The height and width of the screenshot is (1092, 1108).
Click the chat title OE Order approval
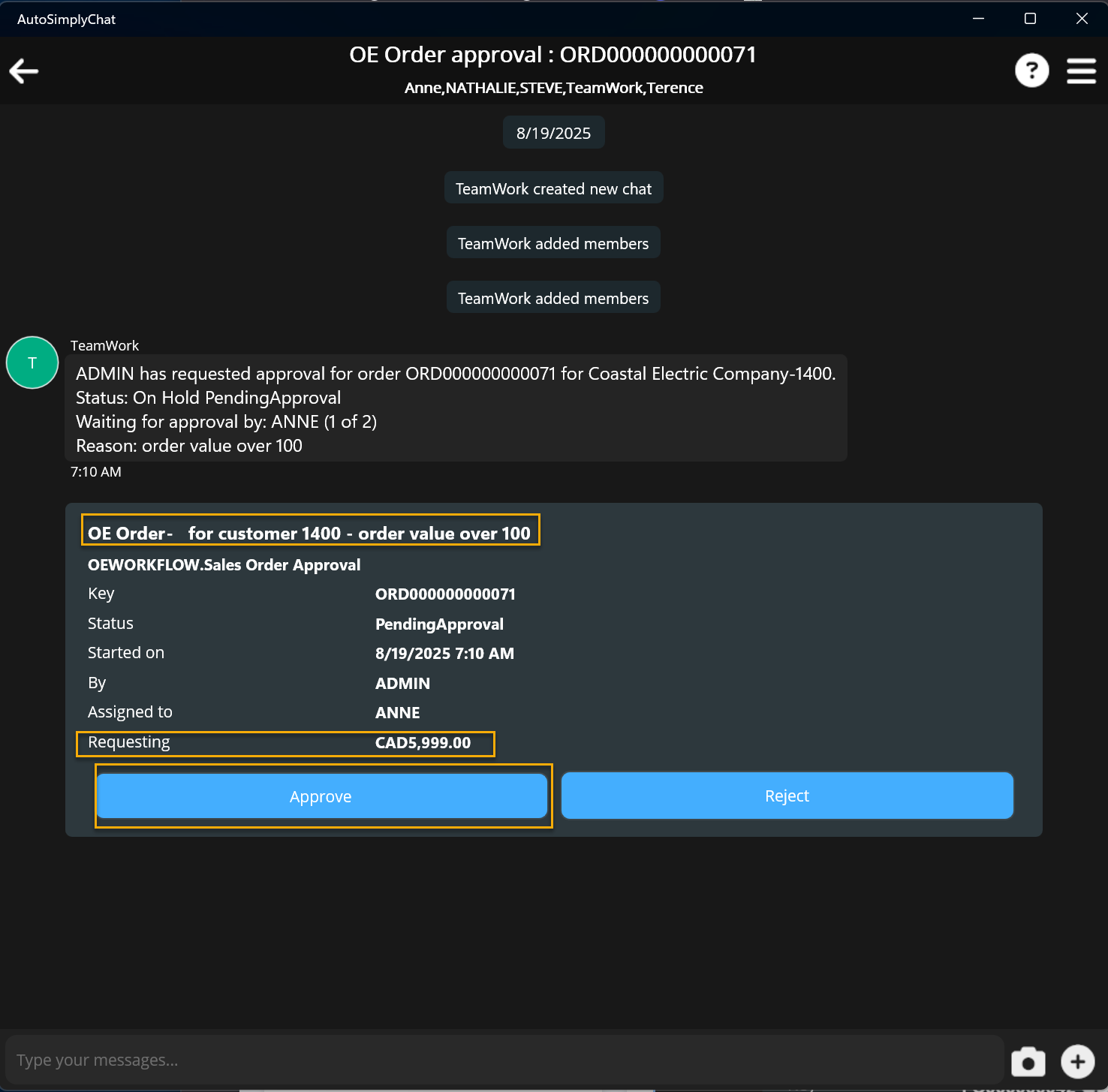coord(552,55)
